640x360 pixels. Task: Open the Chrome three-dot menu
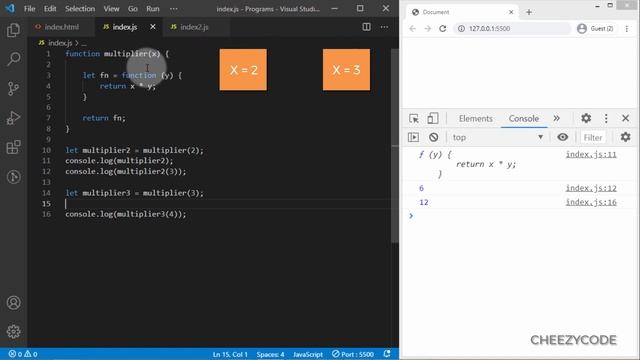coord(627,29)
